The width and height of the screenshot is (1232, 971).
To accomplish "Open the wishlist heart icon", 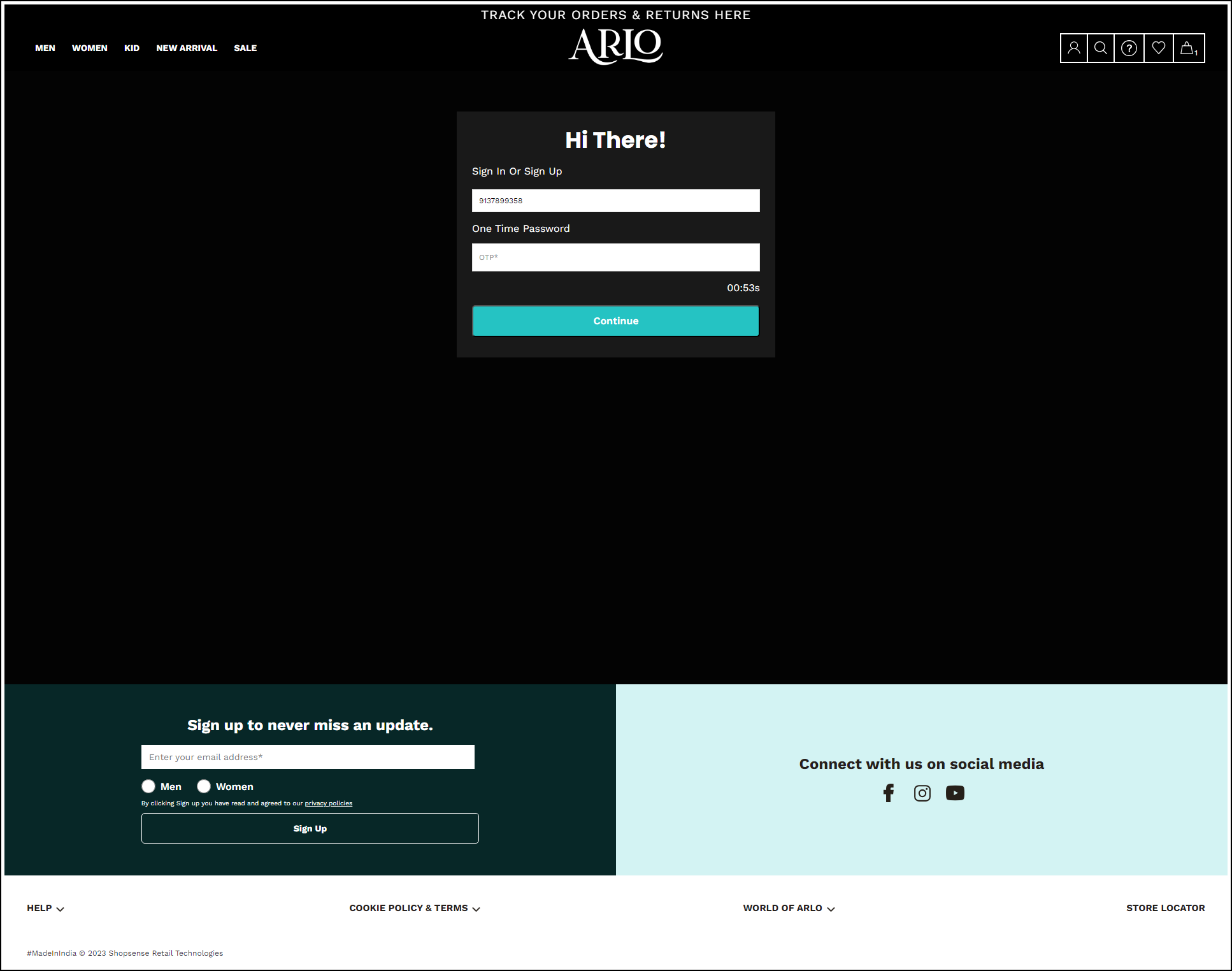I will point(1159,48).
